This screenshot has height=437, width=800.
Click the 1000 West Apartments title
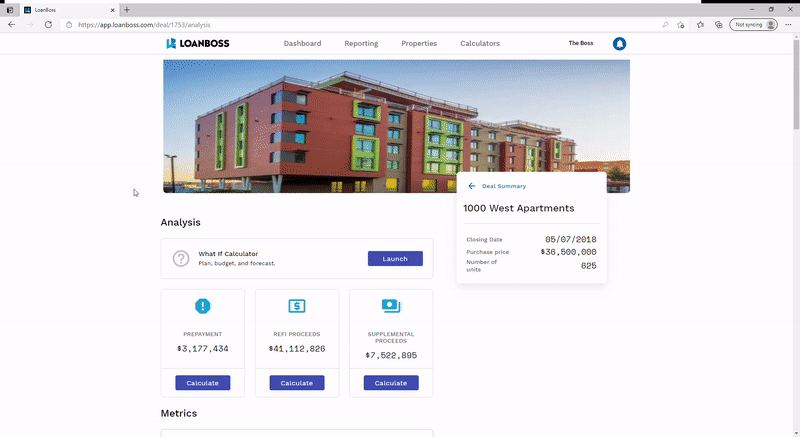pos(518,208)
